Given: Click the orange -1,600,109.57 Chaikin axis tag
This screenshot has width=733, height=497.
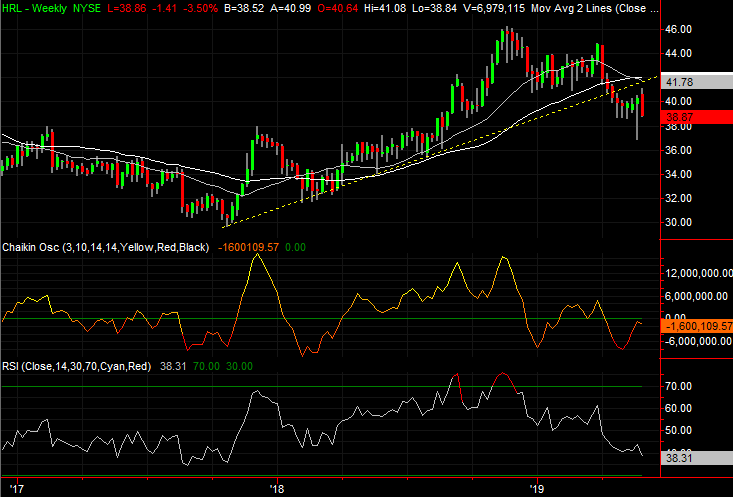Looking at the screenshot, I should click(x=697, y=326).
